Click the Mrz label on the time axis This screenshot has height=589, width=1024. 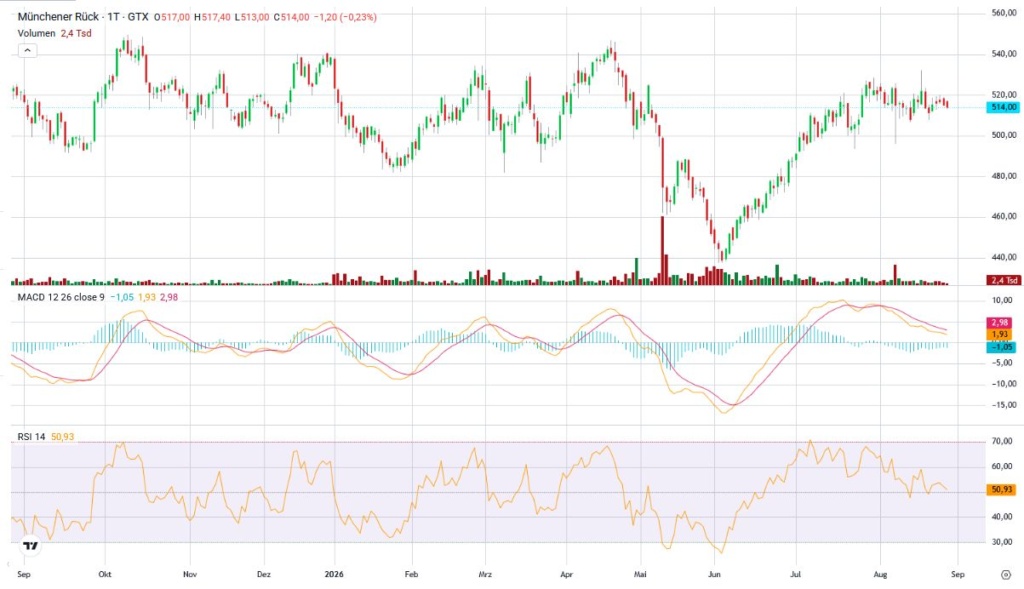pyautogui.click(x=485, y=575)
